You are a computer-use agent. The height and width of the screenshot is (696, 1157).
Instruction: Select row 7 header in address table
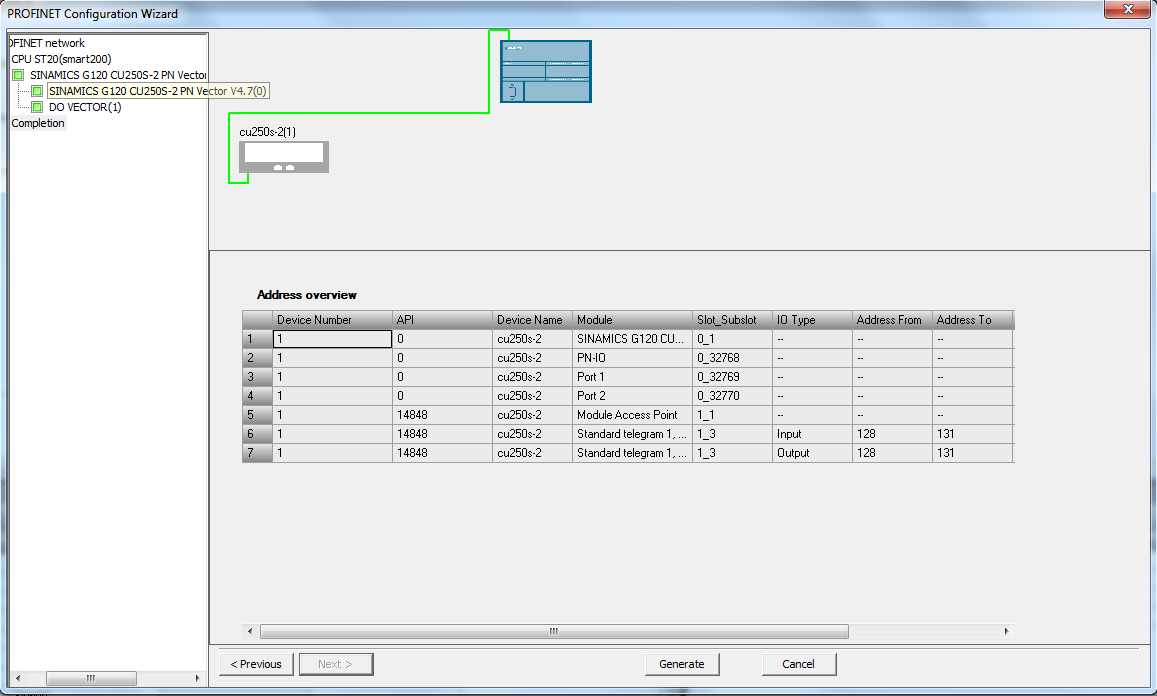258,453
